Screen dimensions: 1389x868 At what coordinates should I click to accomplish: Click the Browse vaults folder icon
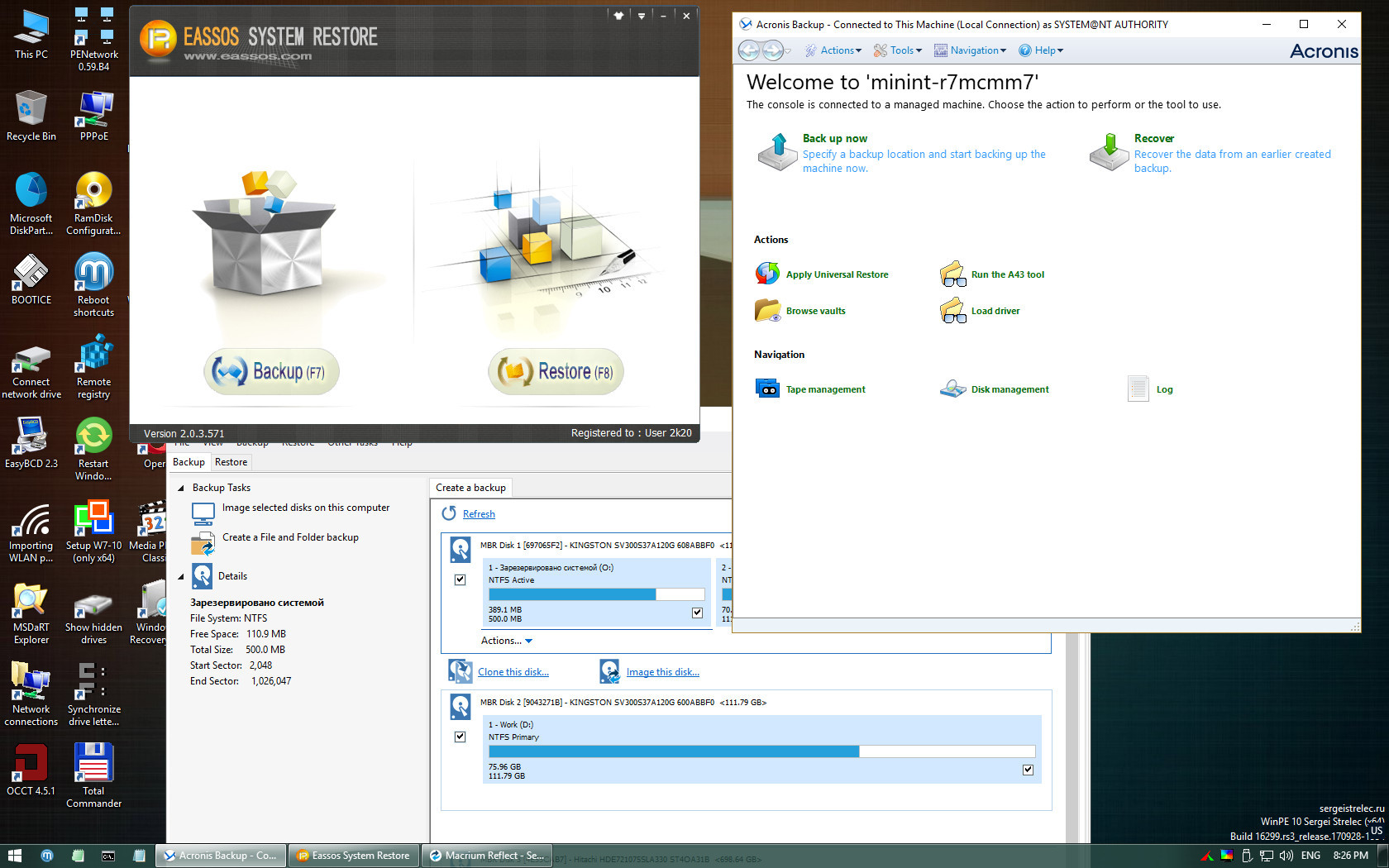pos(767,310)
